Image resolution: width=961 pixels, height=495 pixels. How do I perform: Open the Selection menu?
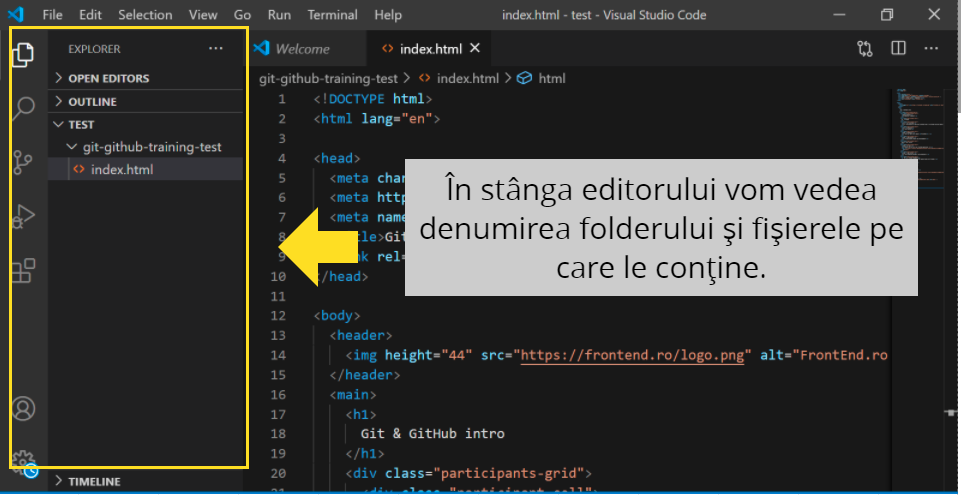[146, 15]
